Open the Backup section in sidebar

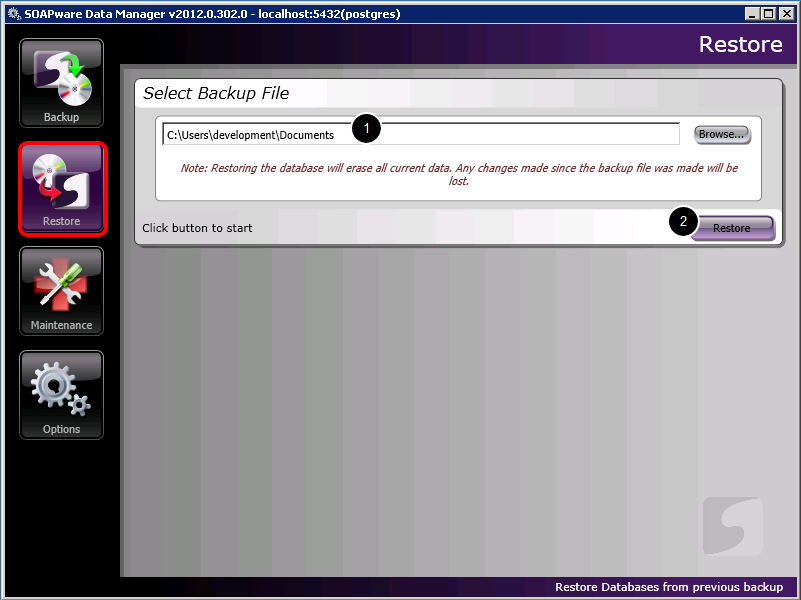tap(61, 83)
